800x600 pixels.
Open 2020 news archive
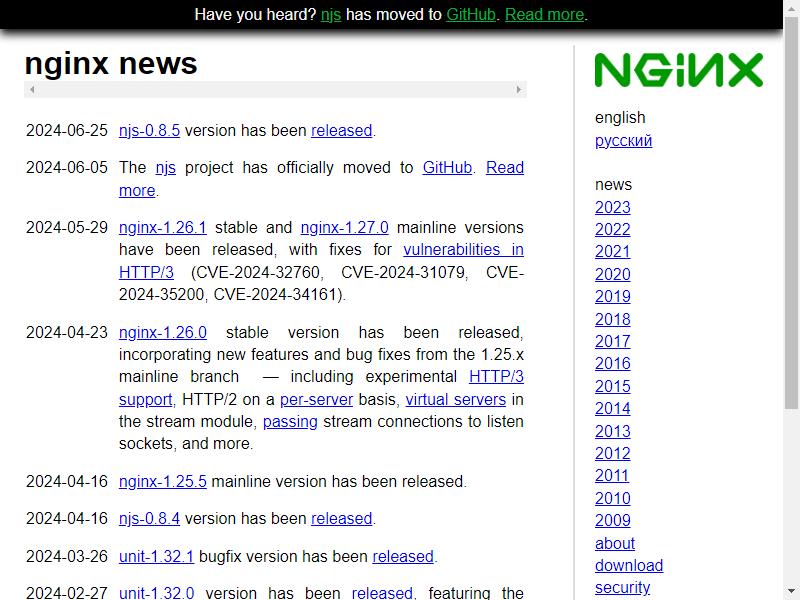pos(612,274)
